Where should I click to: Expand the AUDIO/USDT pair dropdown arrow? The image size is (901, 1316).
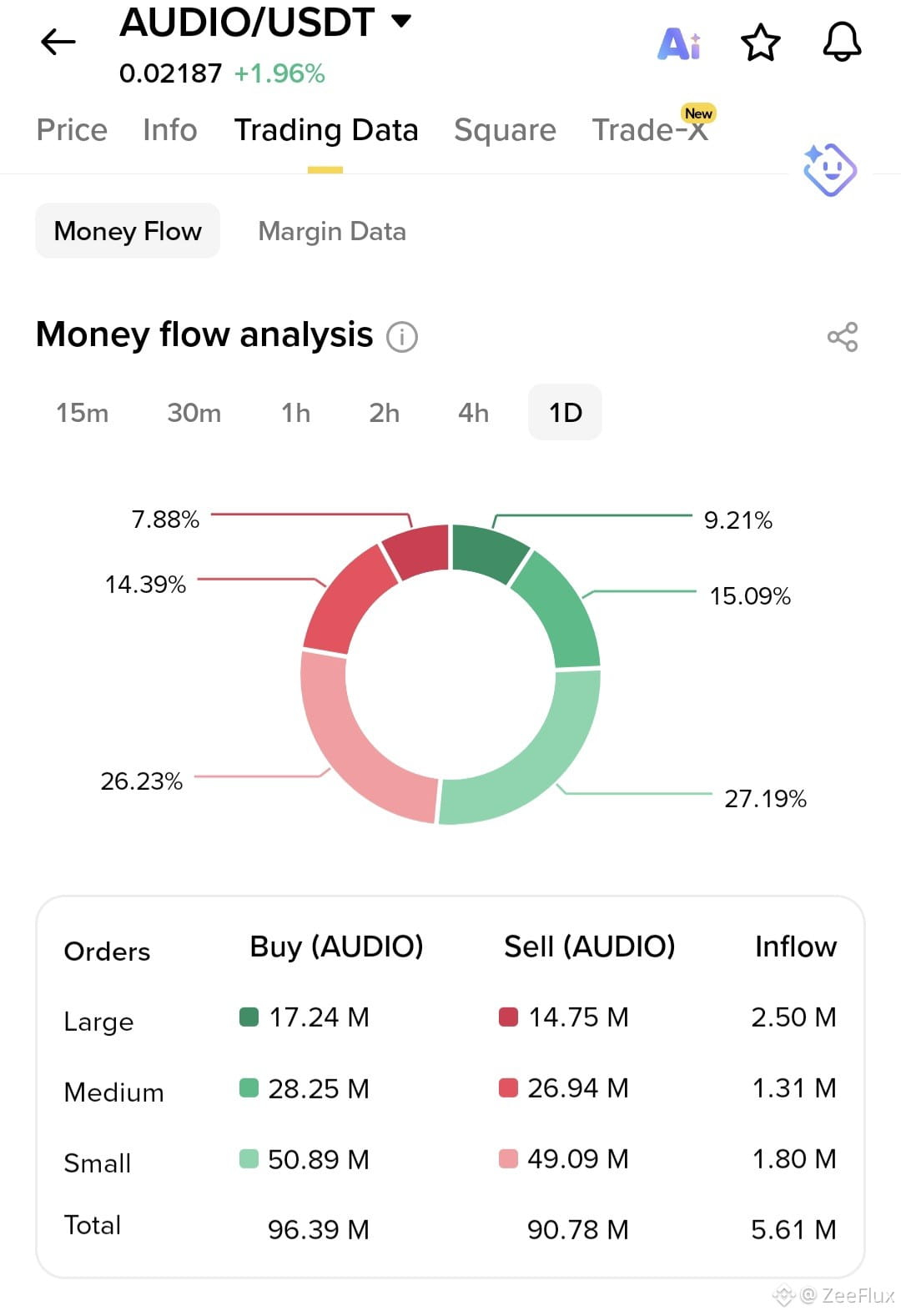point(402,21)
